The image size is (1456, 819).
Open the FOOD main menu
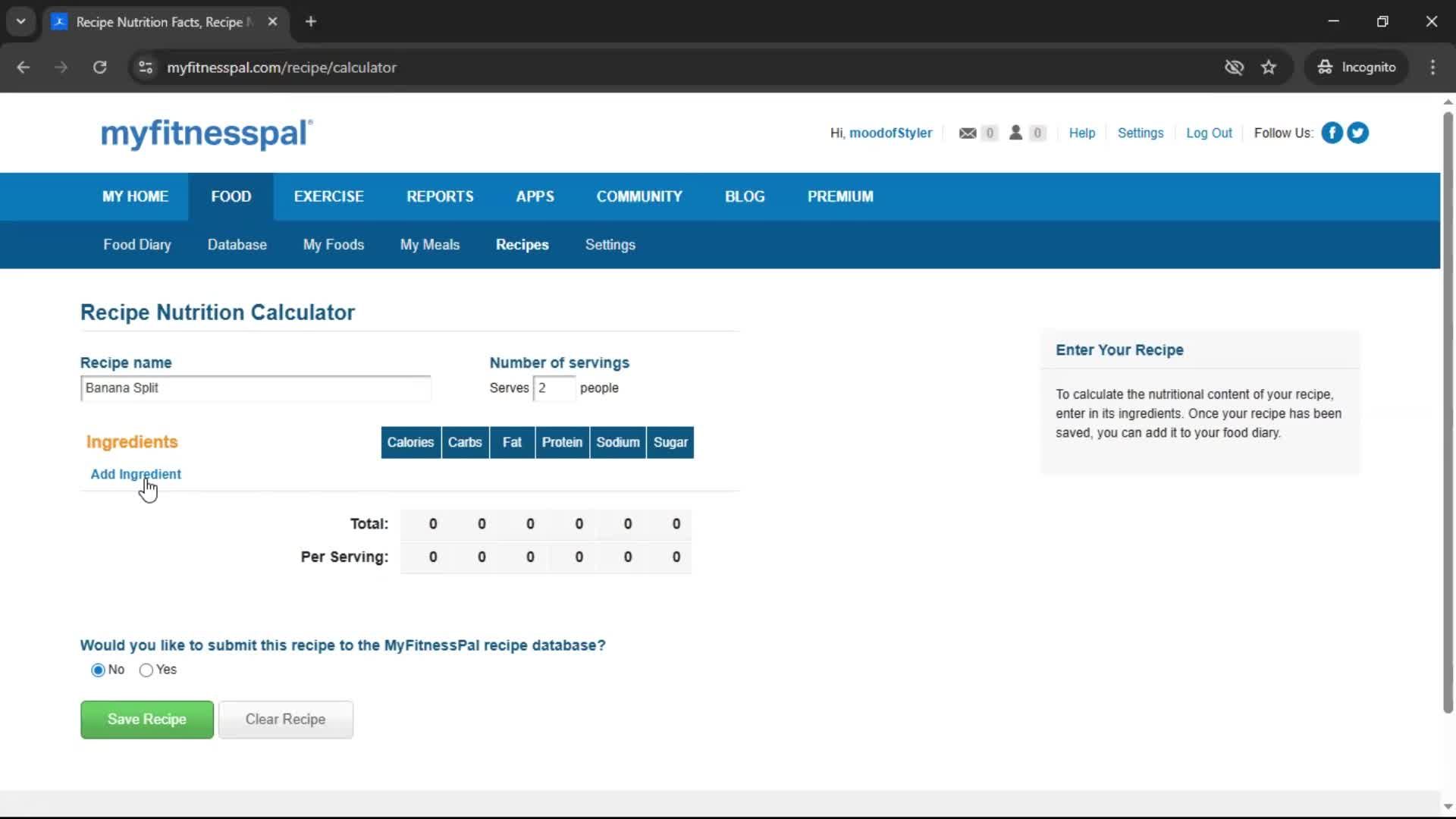231,196
